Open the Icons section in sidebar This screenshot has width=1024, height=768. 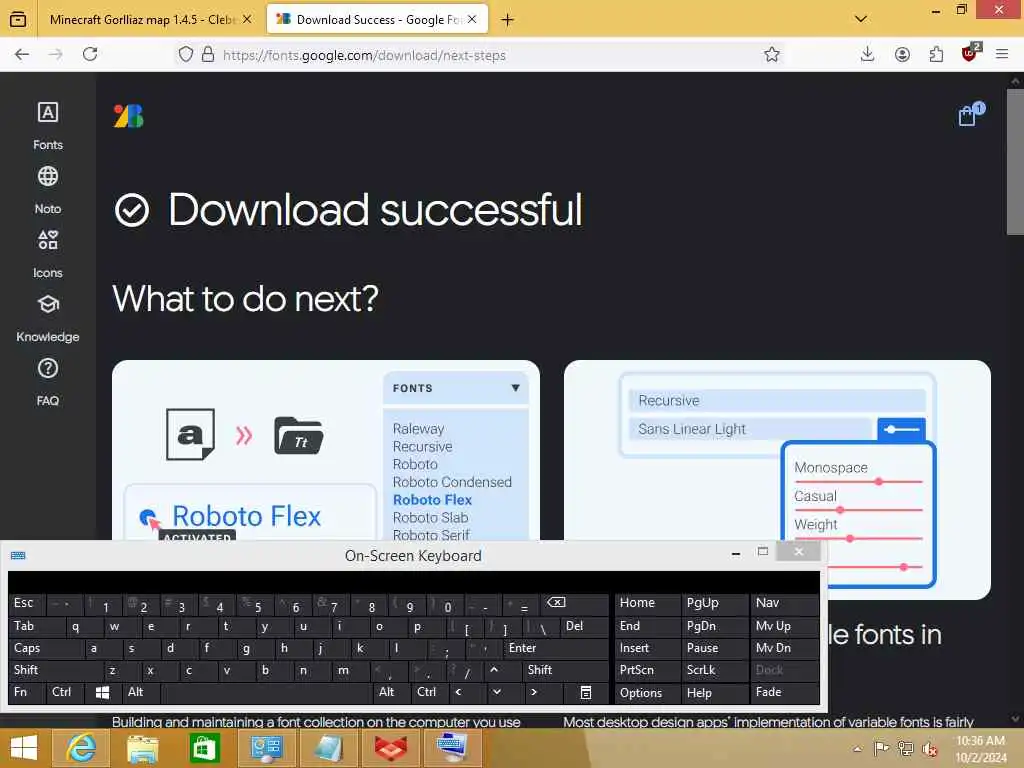coord(48,253)
